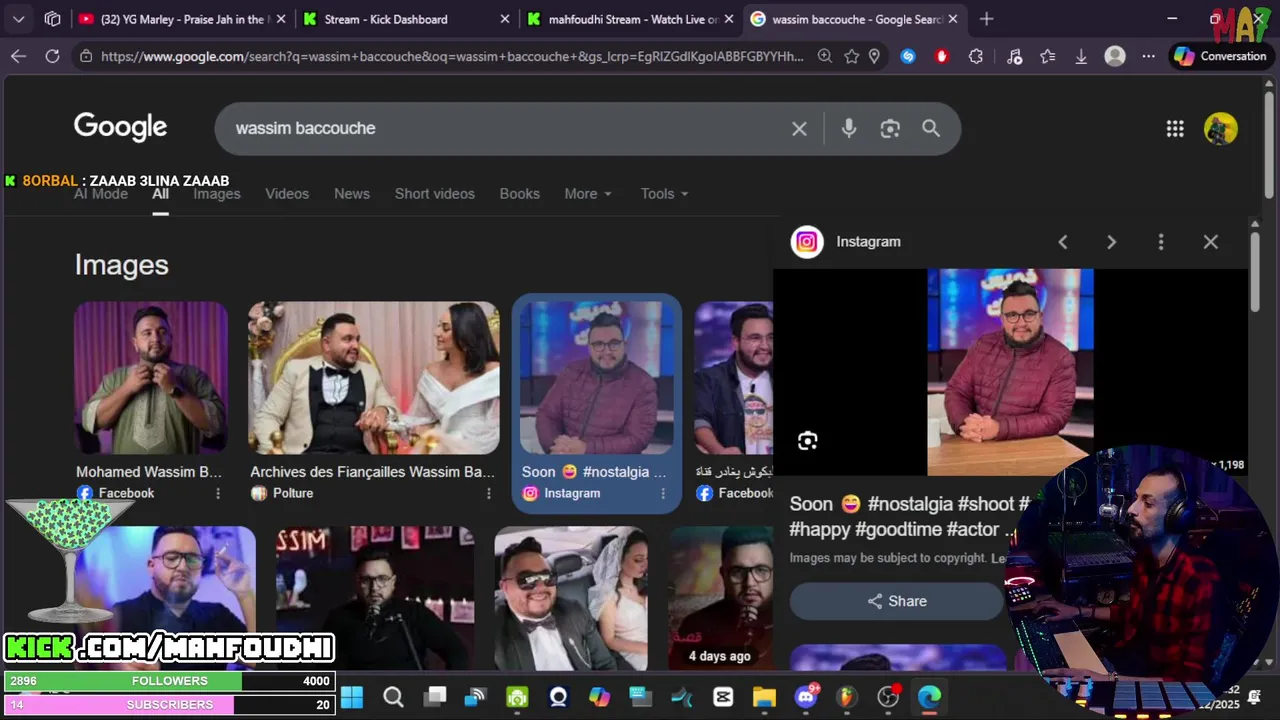Open FL Studio from taskbar
1280x720 pixels.
coord(847,697)
